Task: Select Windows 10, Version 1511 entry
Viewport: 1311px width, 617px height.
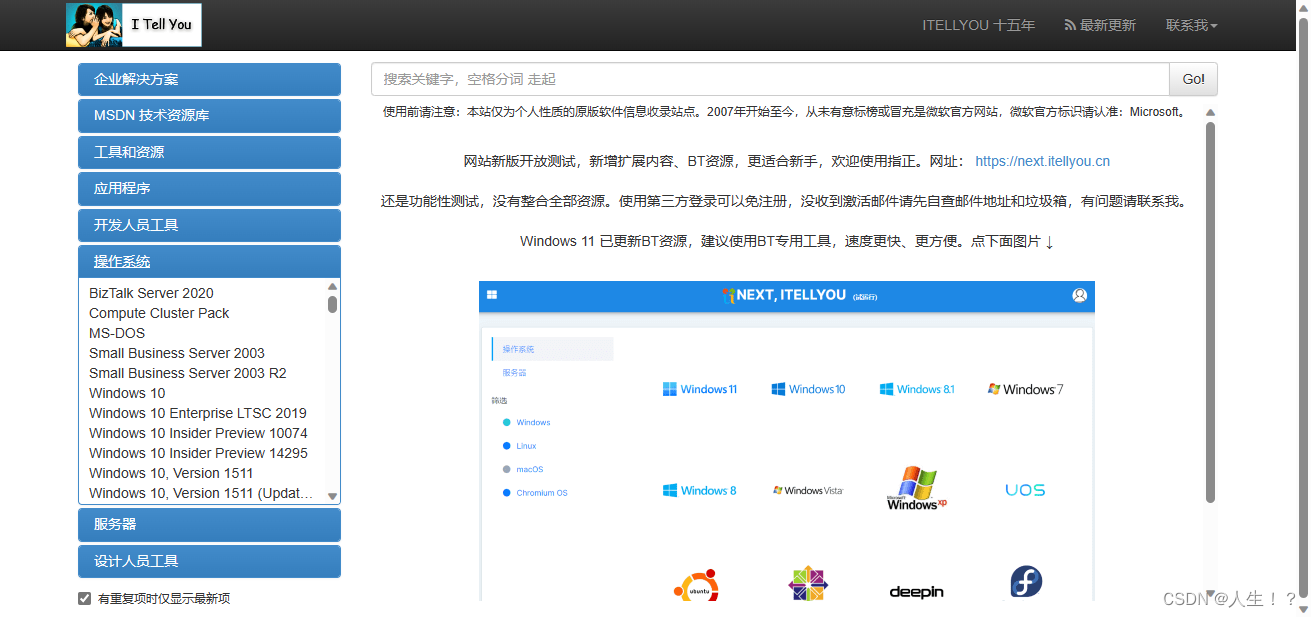Action: click(171, 473)
